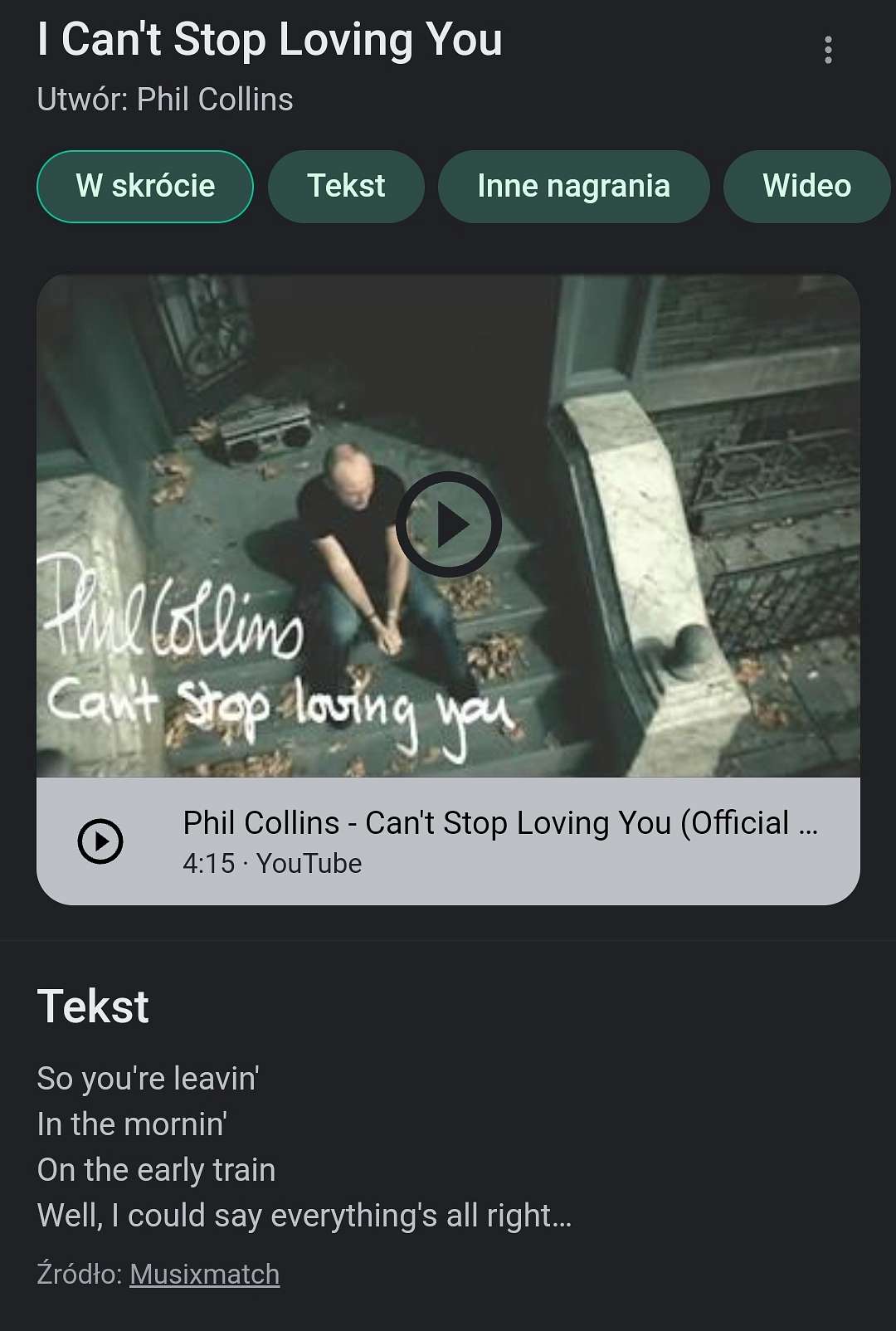
Task: Click the 'I Can't Stop Loving You' song title
Action: [x=270, y=40]
